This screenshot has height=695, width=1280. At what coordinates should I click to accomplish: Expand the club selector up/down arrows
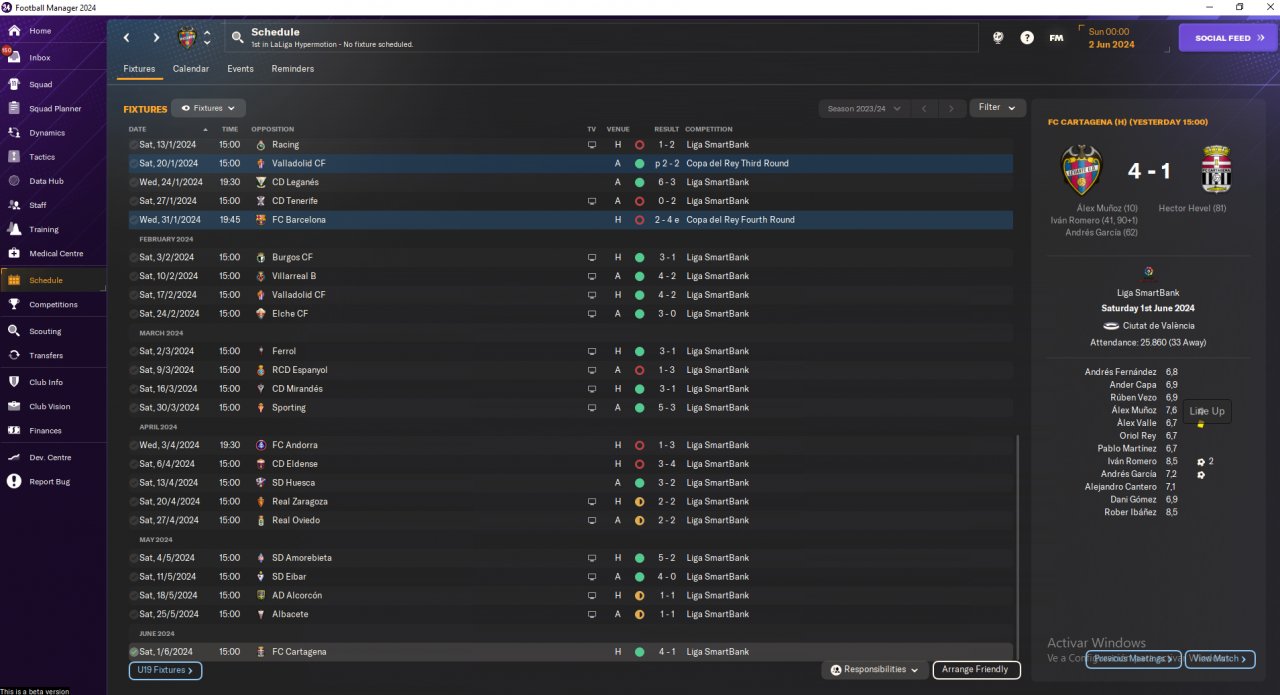click(x=207, y=38)
